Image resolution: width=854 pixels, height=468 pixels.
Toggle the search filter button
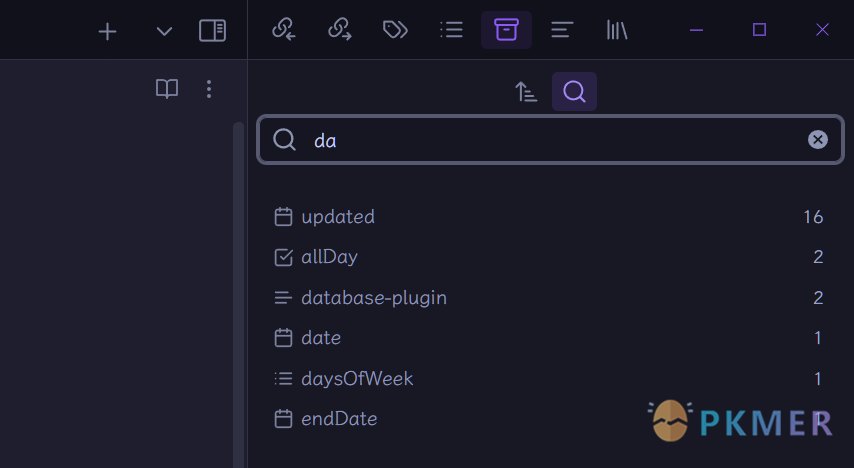pyautogui.click(x=574, y=92)
